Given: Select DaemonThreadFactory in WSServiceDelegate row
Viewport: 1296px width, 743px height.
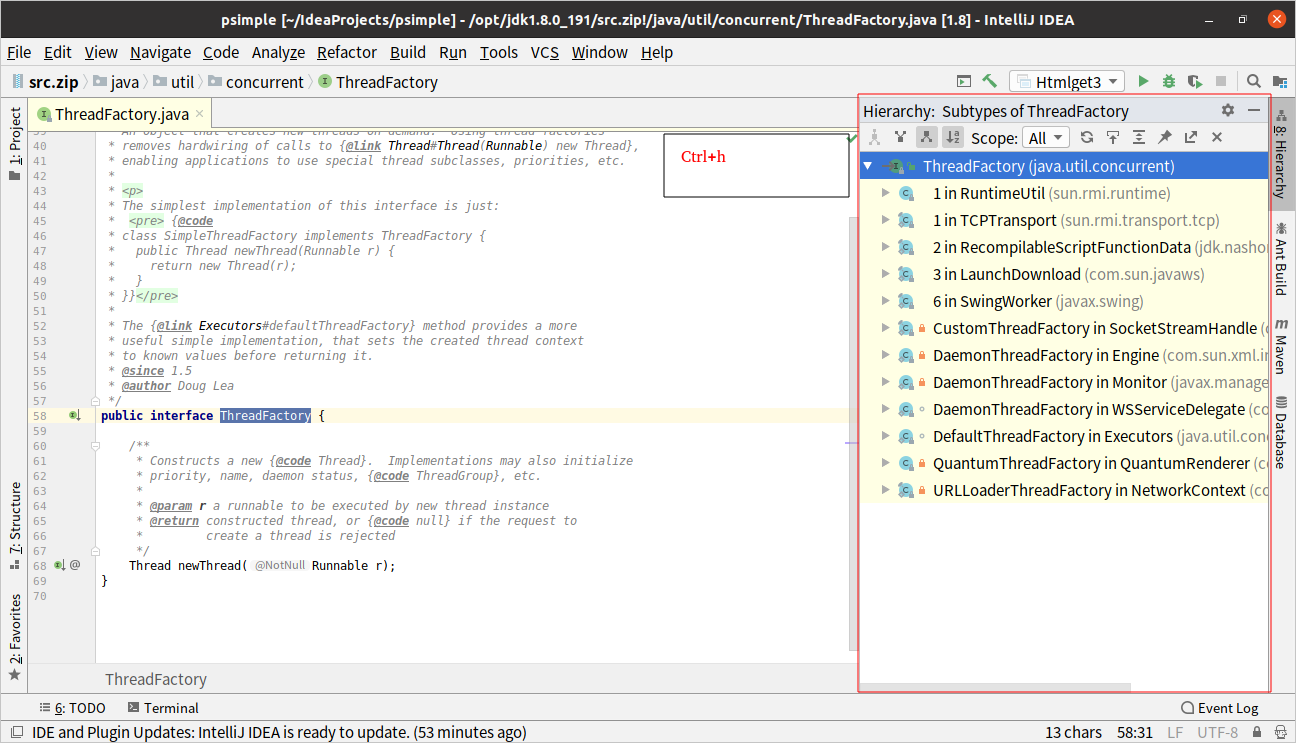Looking at the screenshot, I should point(1064,409).
